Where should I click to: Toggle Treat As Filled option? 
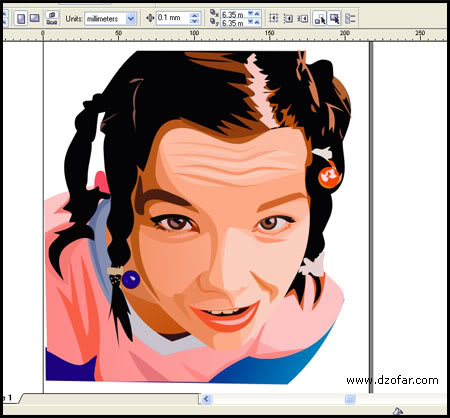point(334,19)
